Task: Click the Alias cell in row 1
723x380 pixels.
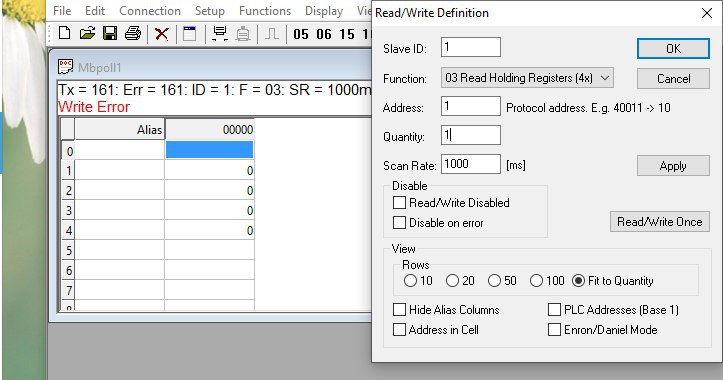Action: [119, 171]
